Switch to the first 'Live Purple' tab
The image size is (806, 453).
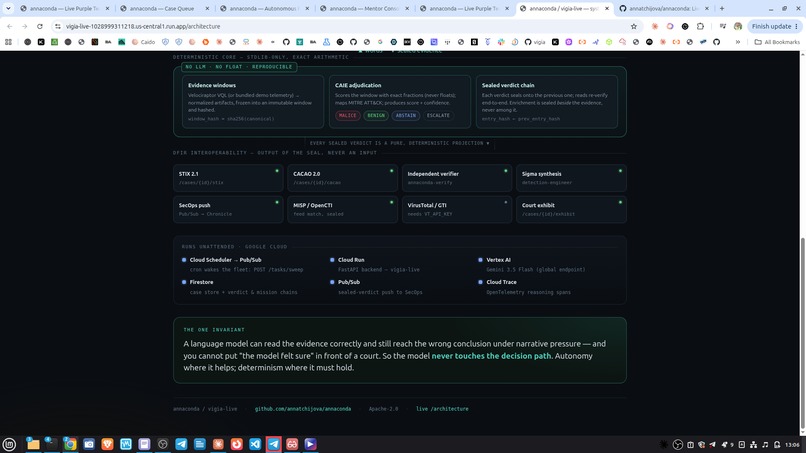(65, 8)
